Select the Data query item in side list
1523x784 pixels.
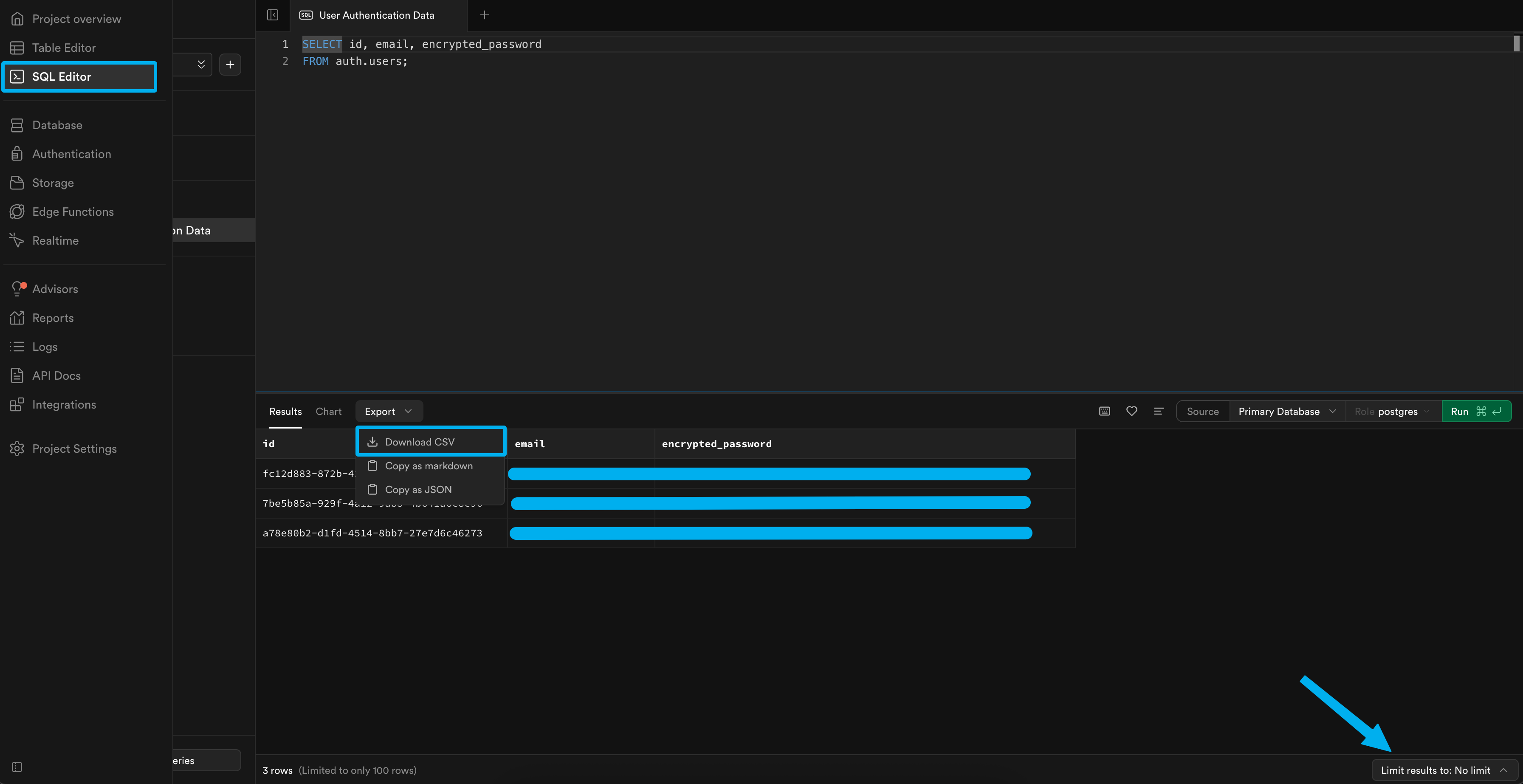point(214,231)
